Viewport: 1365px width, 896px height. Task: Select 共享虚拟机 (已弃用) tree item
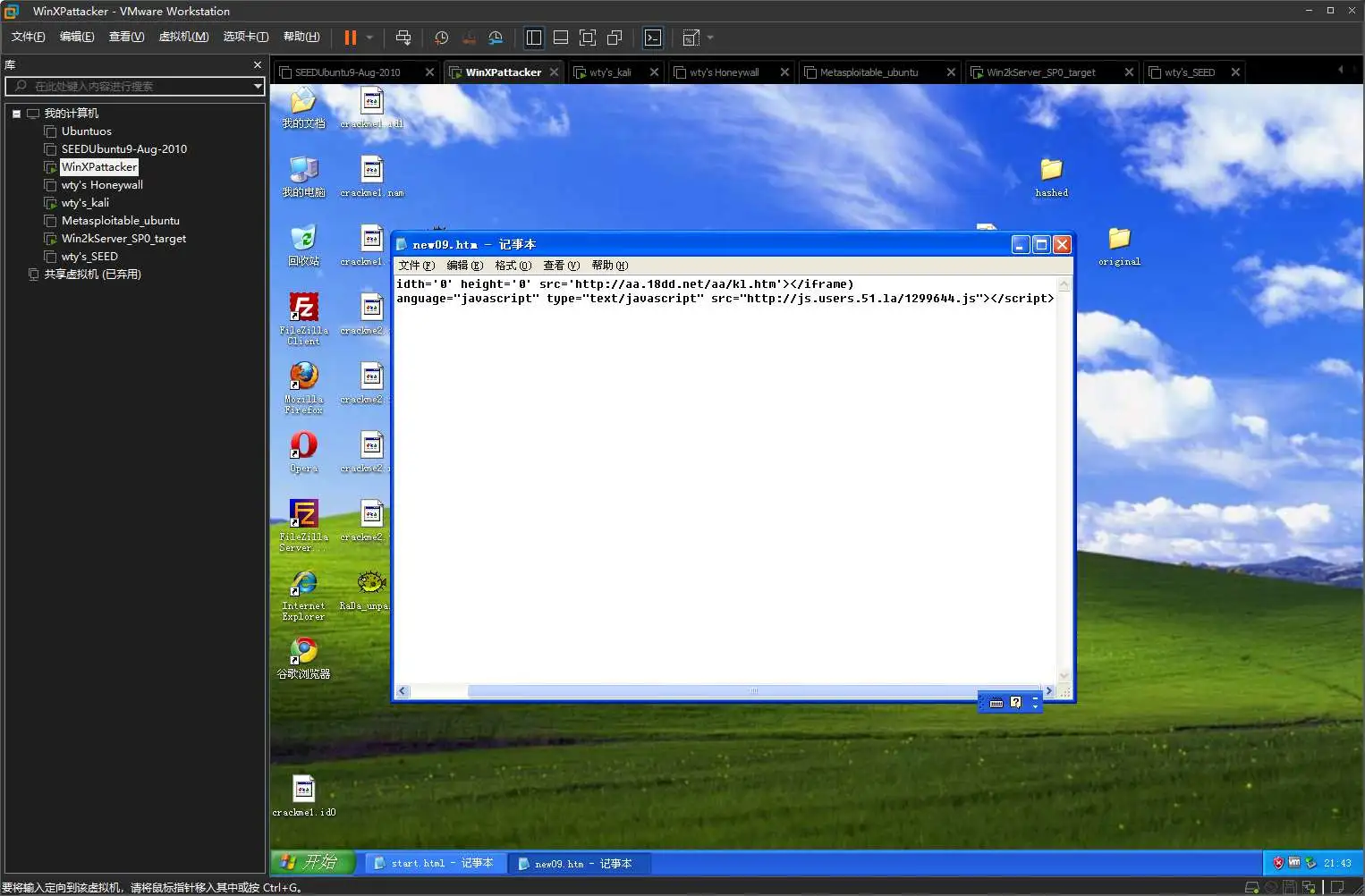[x=92, y=275]
